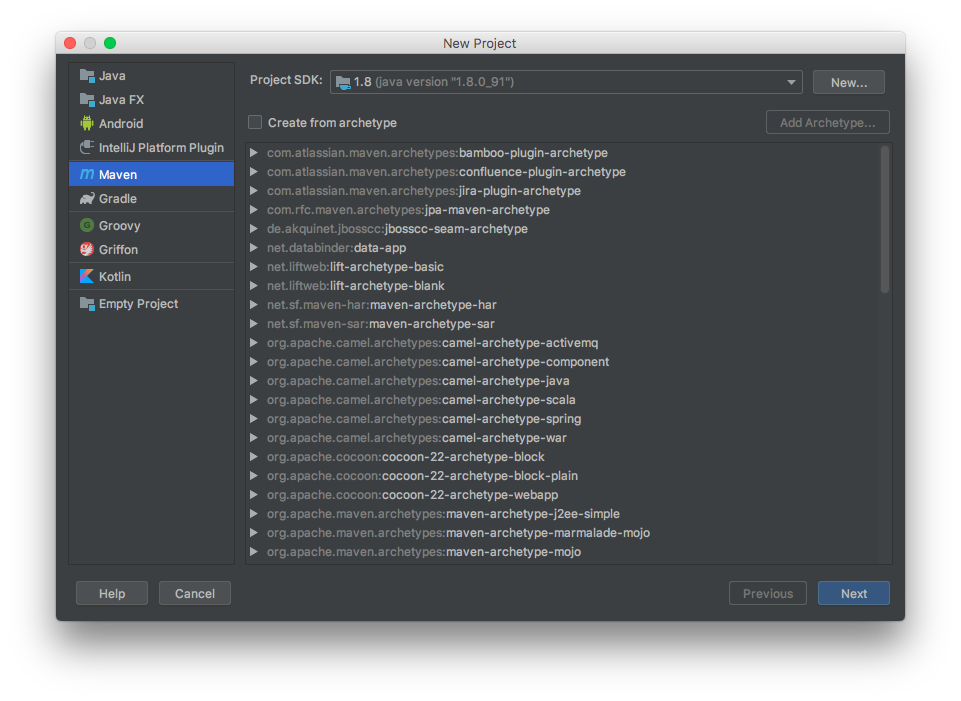The image size is (961, 701).
Task: Expand jbosscc-seam-archetype node
Action: (x=254, y=229)
